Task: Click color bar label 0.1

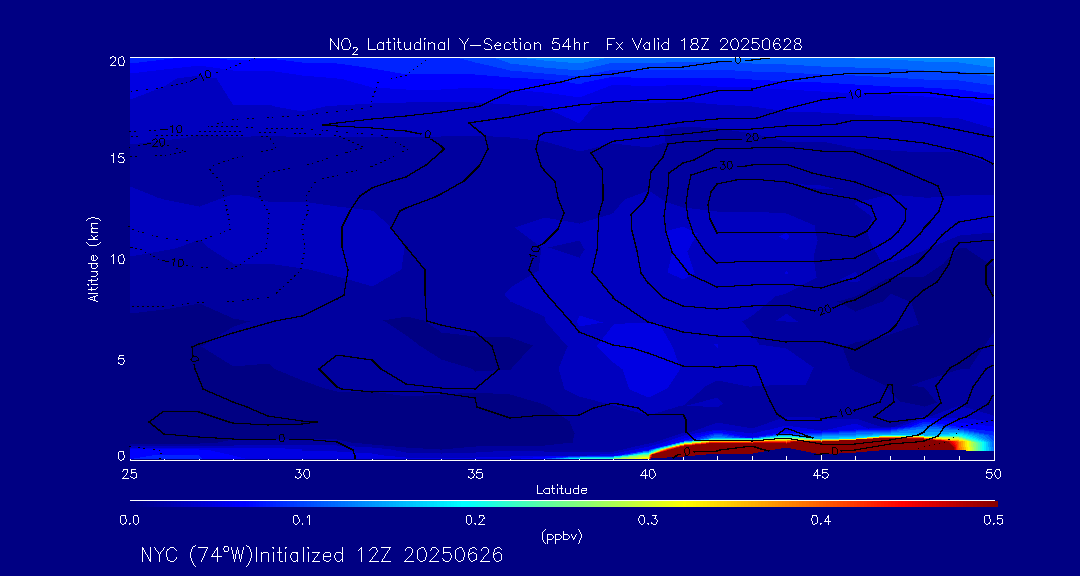Action: 303,521
